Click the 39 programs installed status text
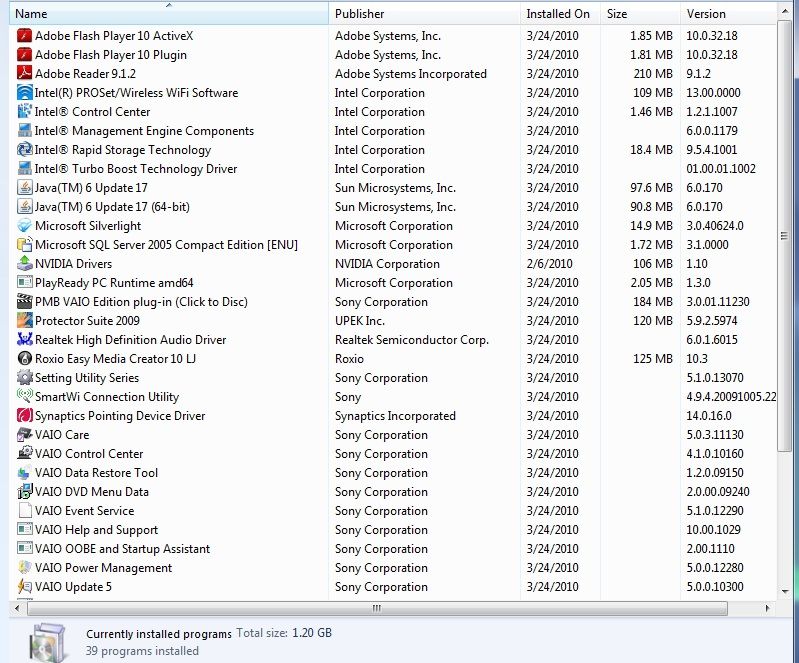 142,651
